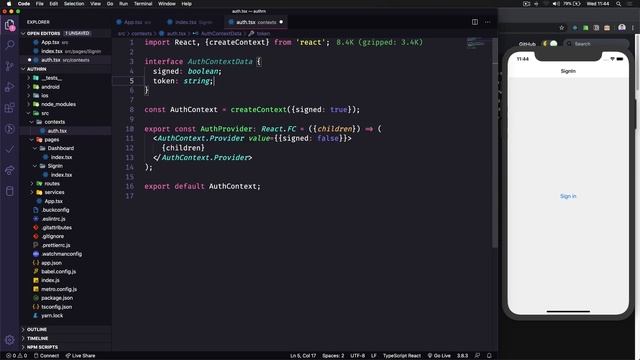The width and height of the screenshot is (640, 360).
Task: Click the Search field in browser window
Action: [x=596, y=44]
